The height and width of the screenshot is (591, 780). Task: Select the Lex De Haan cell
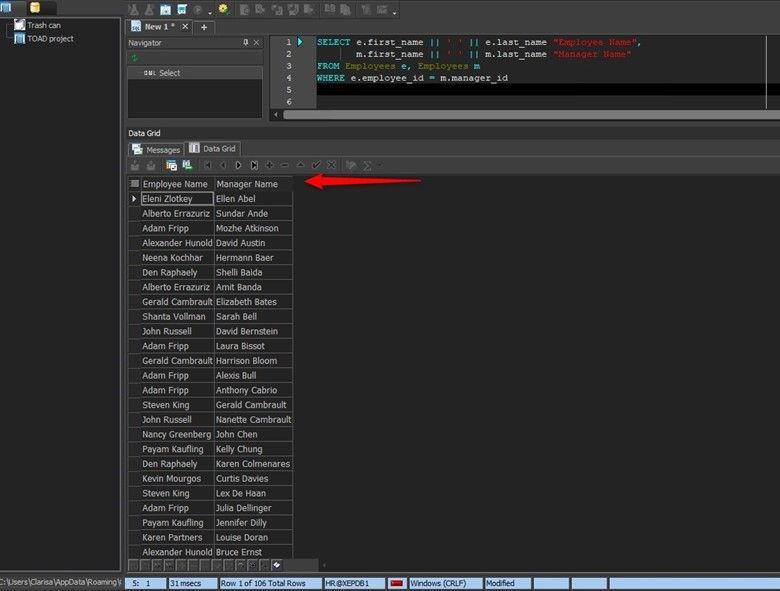click(253, 493)
